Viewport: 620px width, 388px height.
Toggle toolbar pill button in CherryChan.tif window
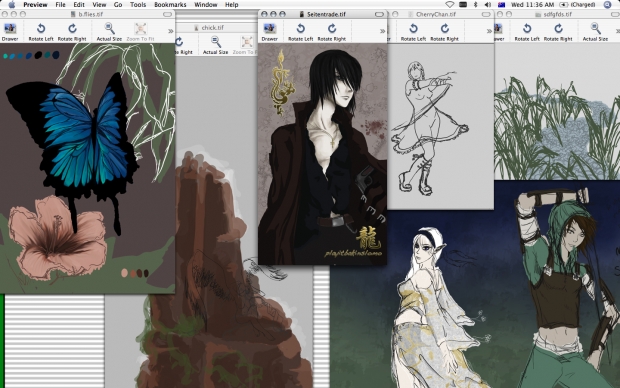tap(486, 14)
